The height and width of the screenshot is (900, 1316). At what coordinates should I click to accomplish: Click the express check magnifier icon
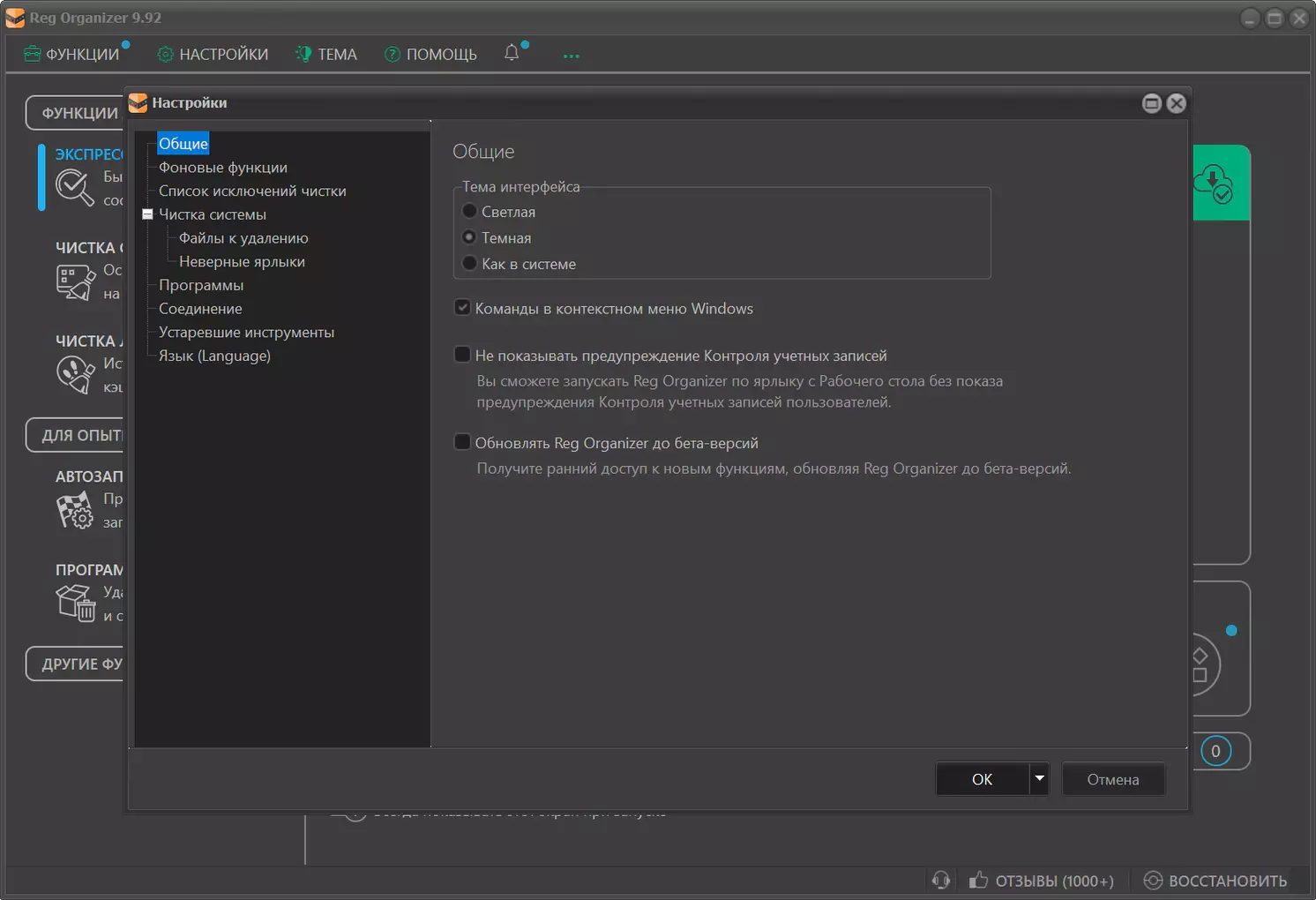click(x=74, y=187)
